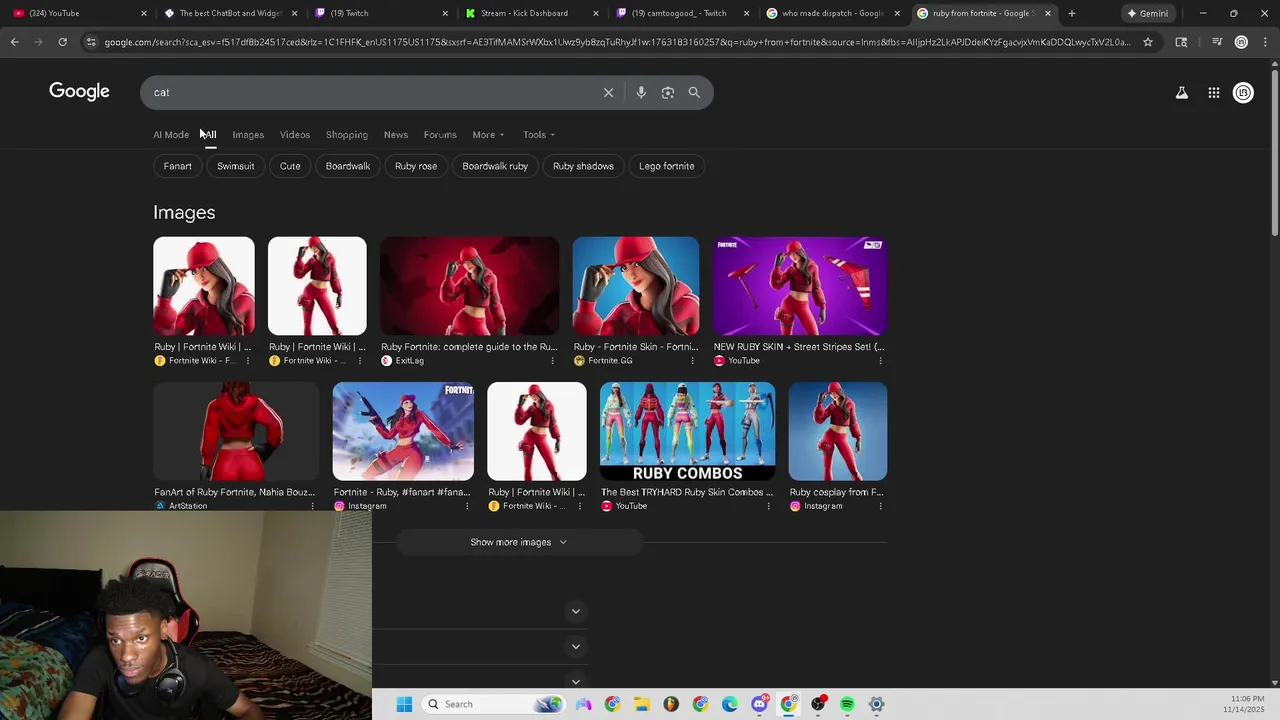Click the Google logo
This screenshot has width=1280, height=720.
[x=79, y=92]
